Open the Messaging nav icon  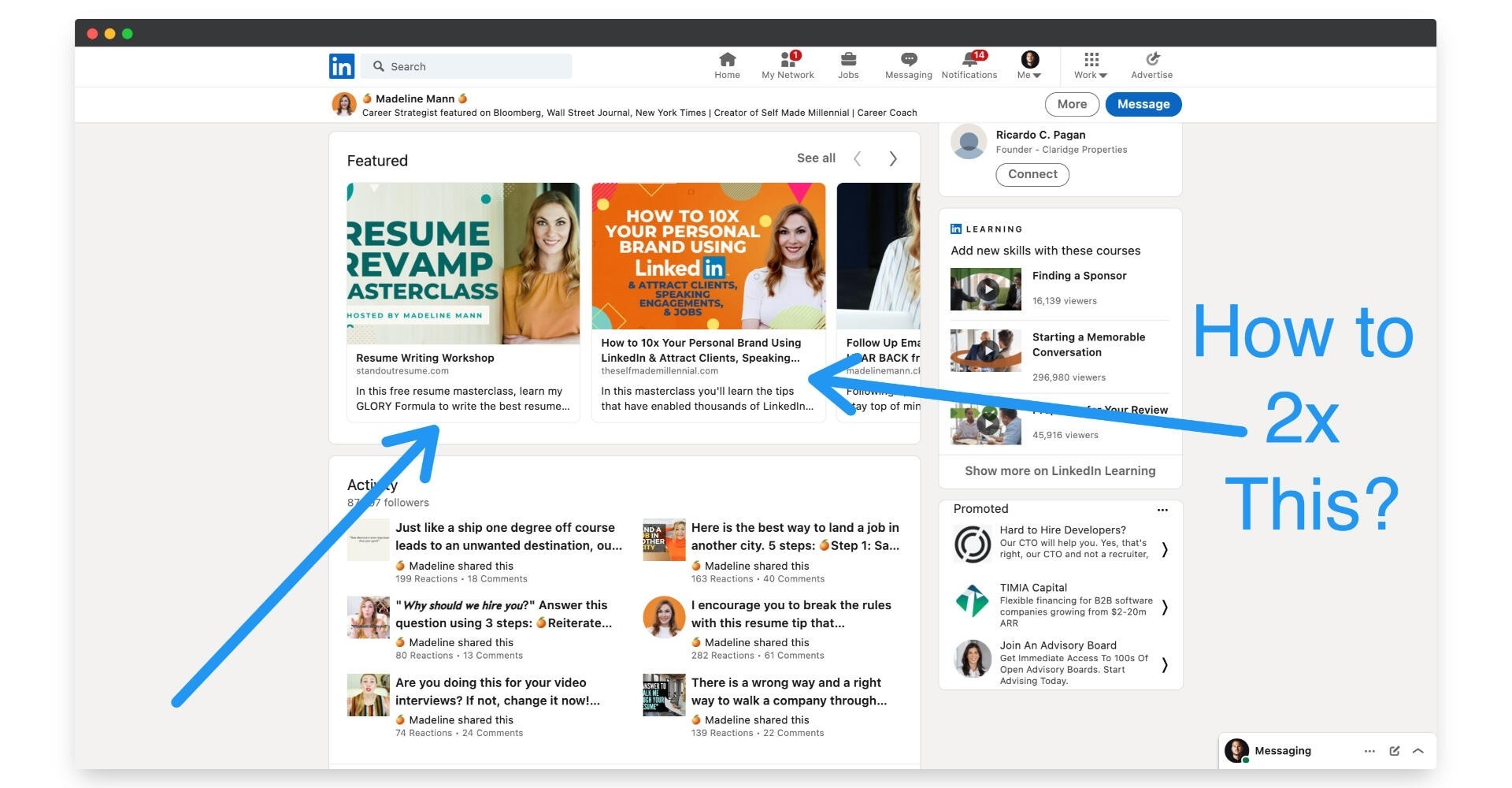point(908,60)
